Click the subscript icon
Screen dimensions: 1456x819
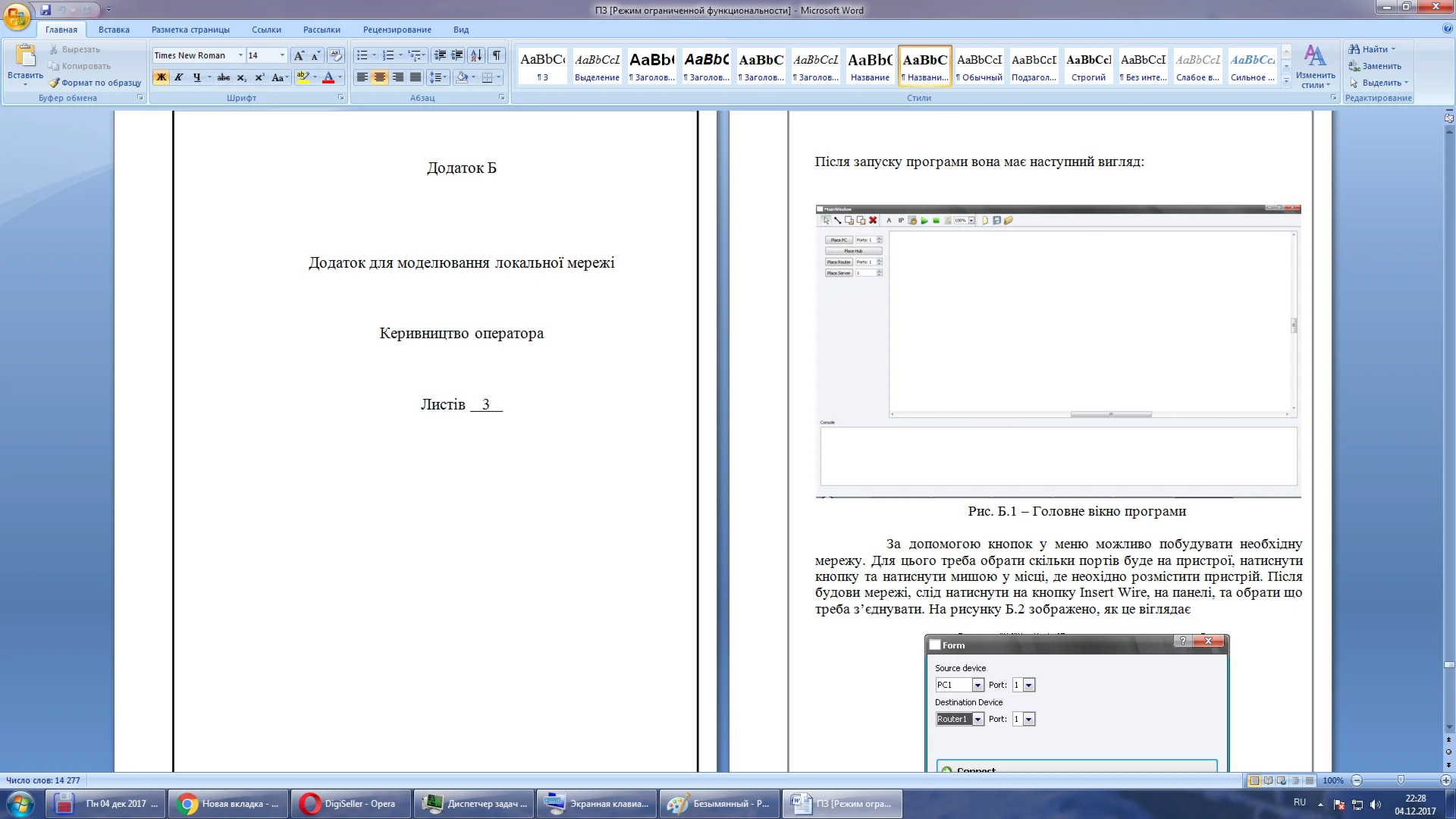coord(241,77)
